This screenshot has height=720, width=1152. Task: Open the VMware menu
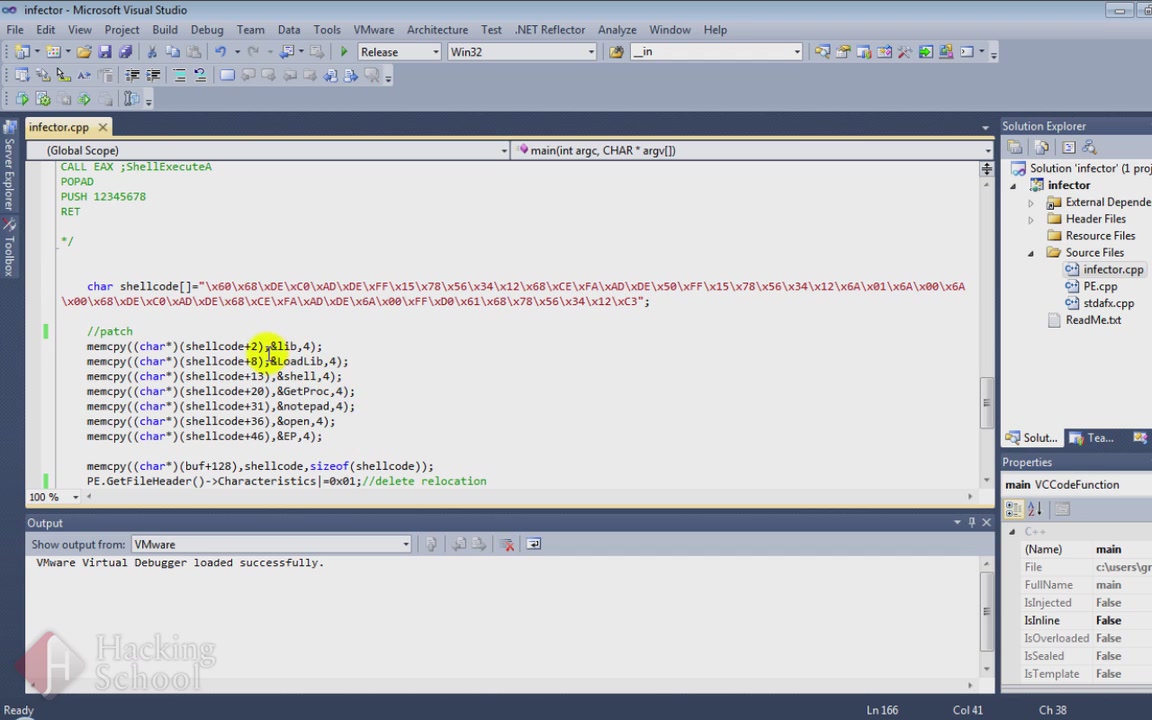373,30
